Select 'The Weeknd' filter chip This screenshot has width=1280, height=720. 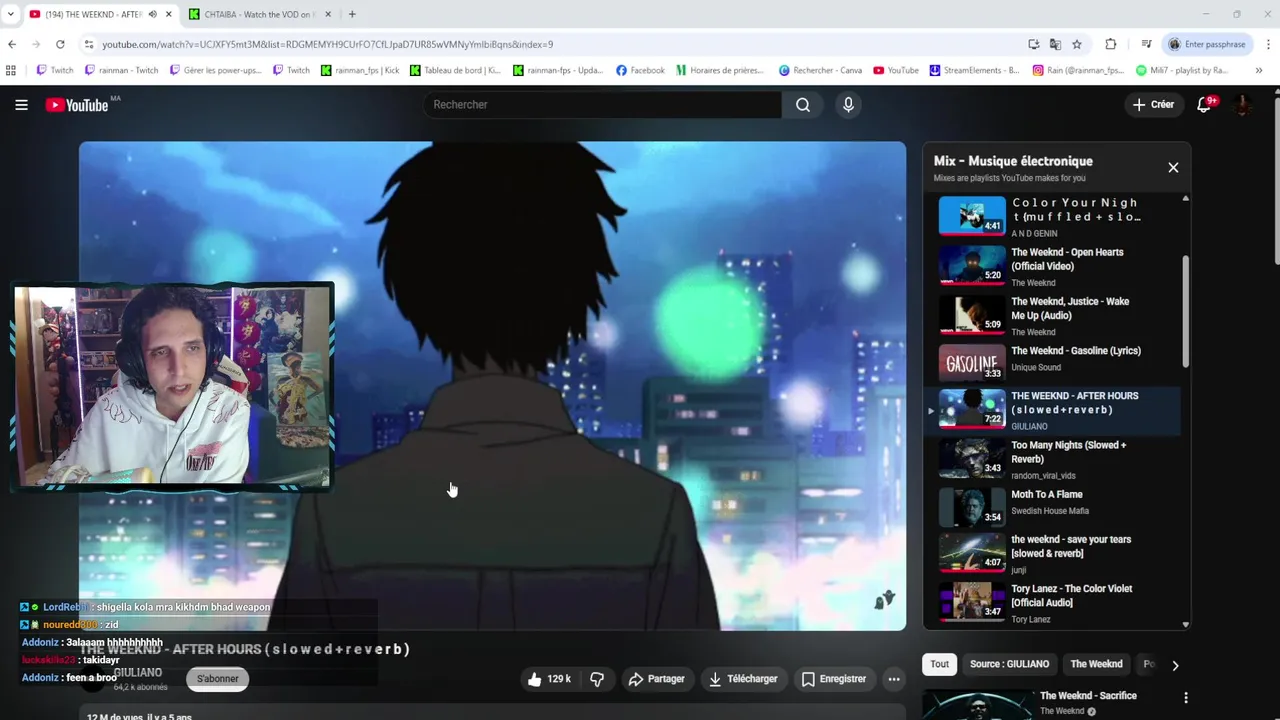coord(1096,664)
